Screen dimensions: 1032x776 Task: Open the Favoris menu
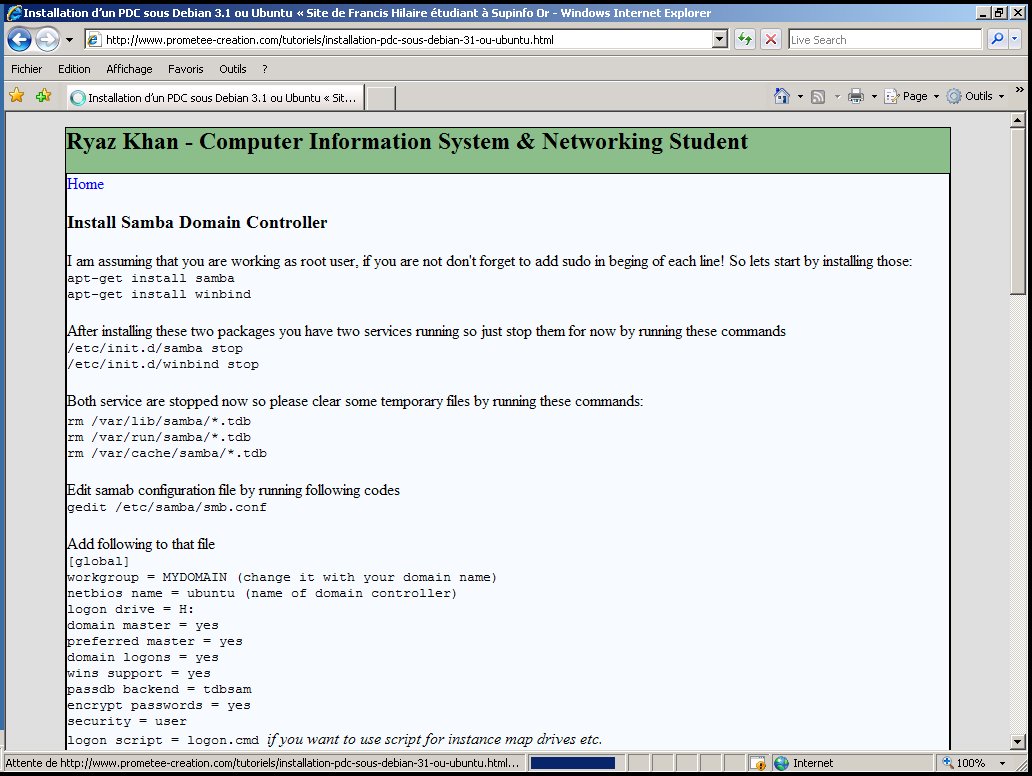186,68
